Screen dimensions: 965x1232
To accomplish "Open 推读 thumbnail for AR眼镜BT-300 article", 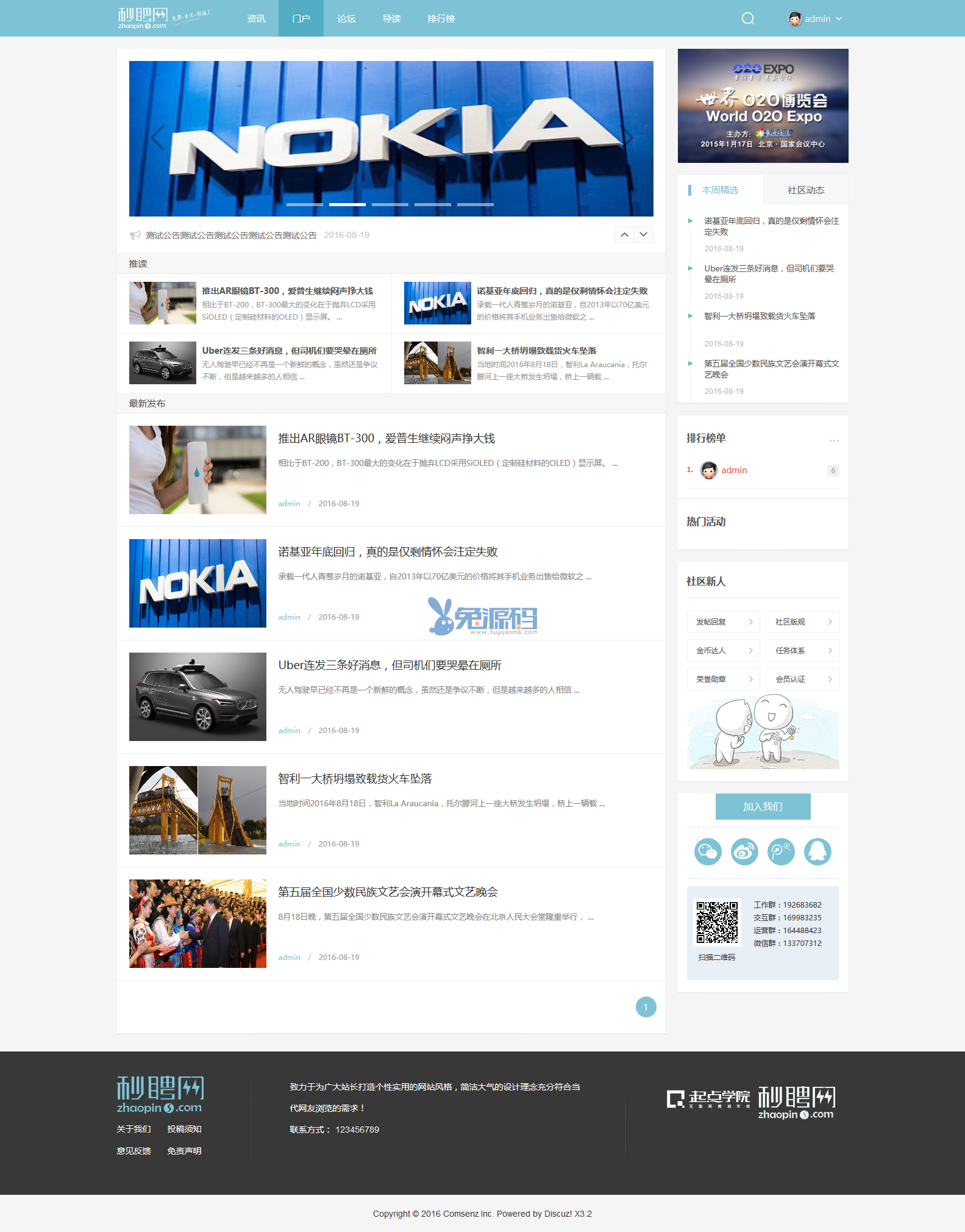I will (x=163, y=303).
